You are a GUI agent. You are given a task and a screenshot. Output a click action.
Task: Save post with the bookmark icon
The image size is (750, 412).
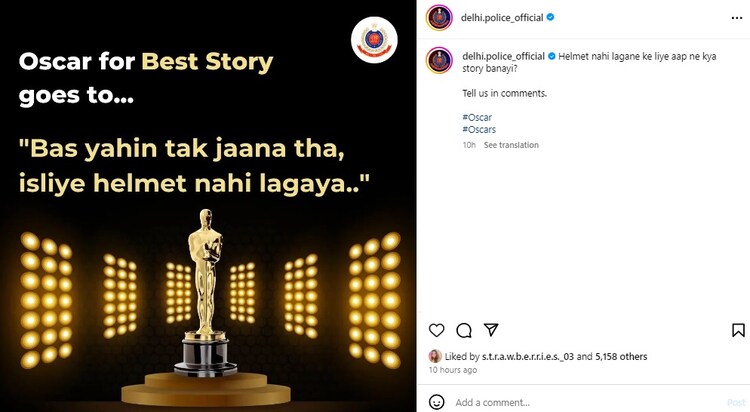click(x=738, y=330)
